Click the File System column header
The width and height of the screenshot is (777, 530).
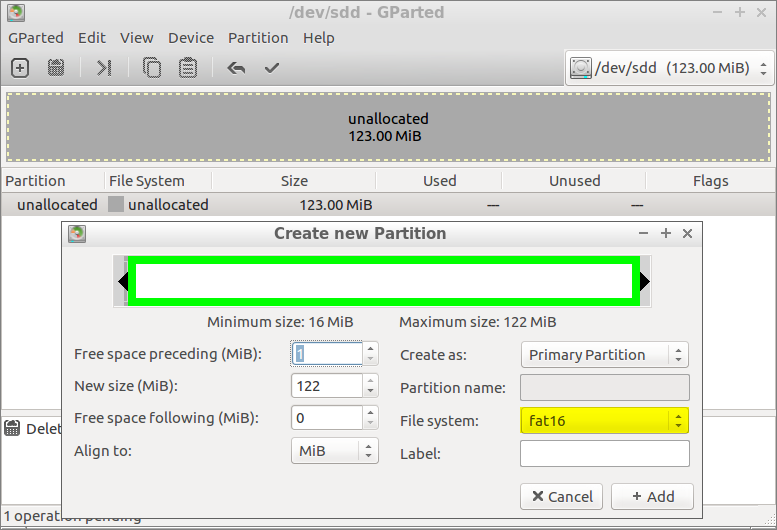click(x=158, y=181)
